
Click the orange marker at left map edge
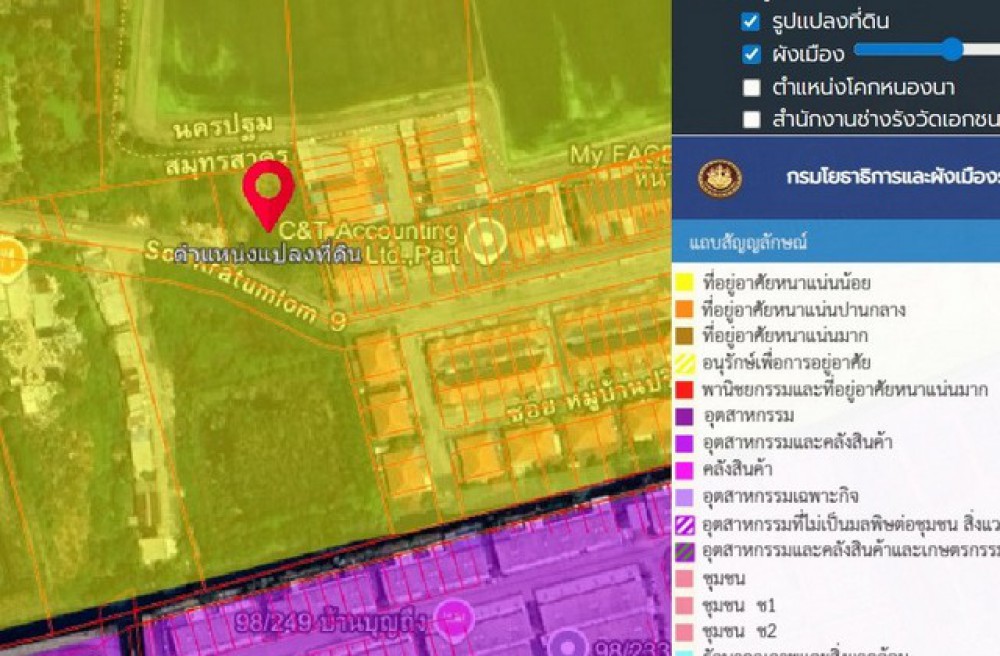point(8,257)
